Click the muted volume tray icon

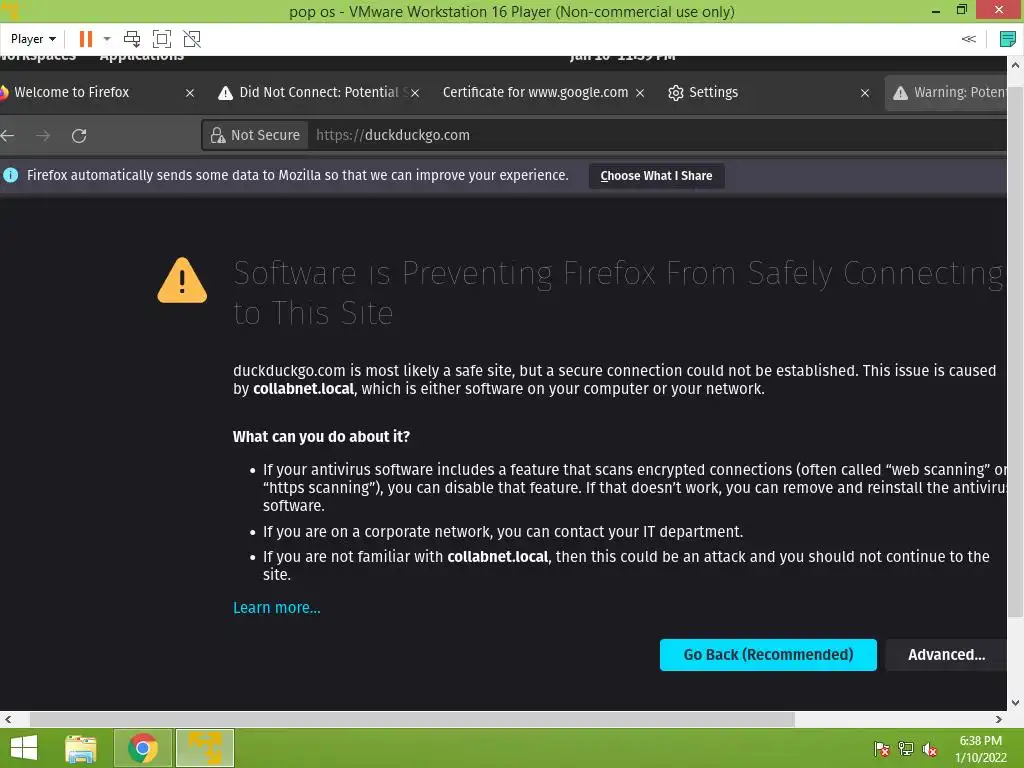929,749
